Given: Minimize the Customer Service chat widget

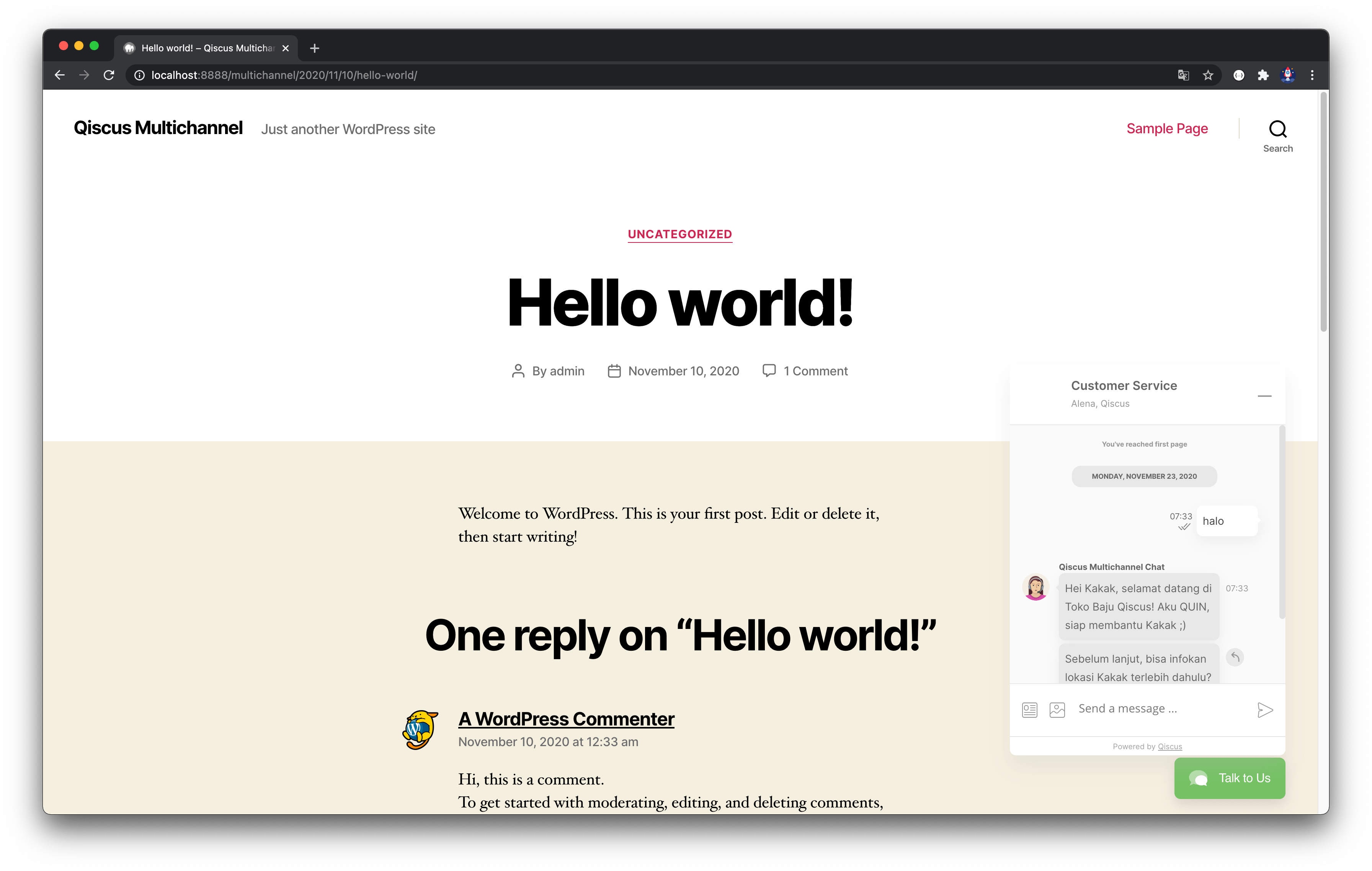Looking at the screenshot, I should click(1264, 396).
